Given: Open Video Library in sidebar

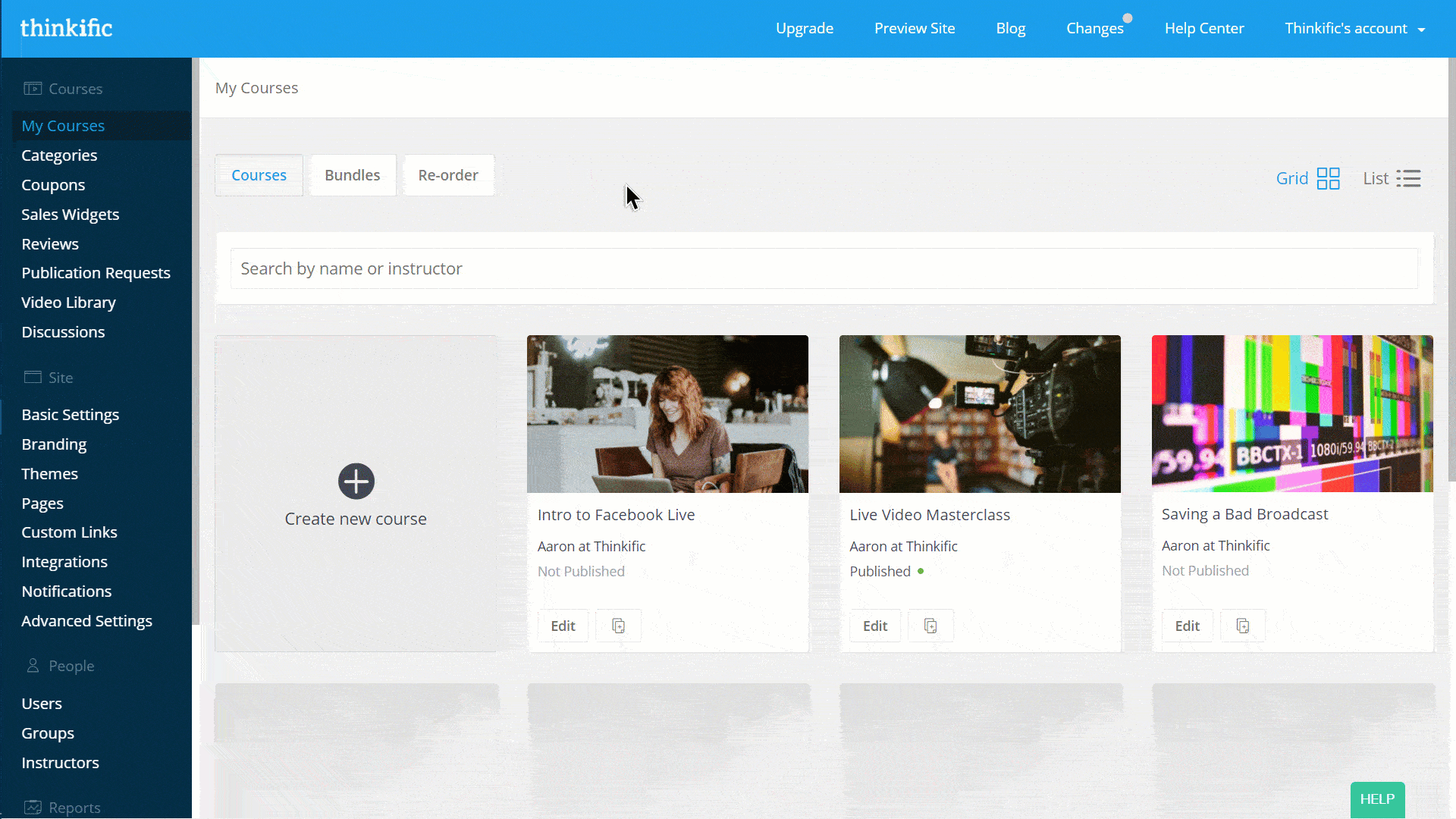Looking at the screenshot, I should (x=68, y=303).
